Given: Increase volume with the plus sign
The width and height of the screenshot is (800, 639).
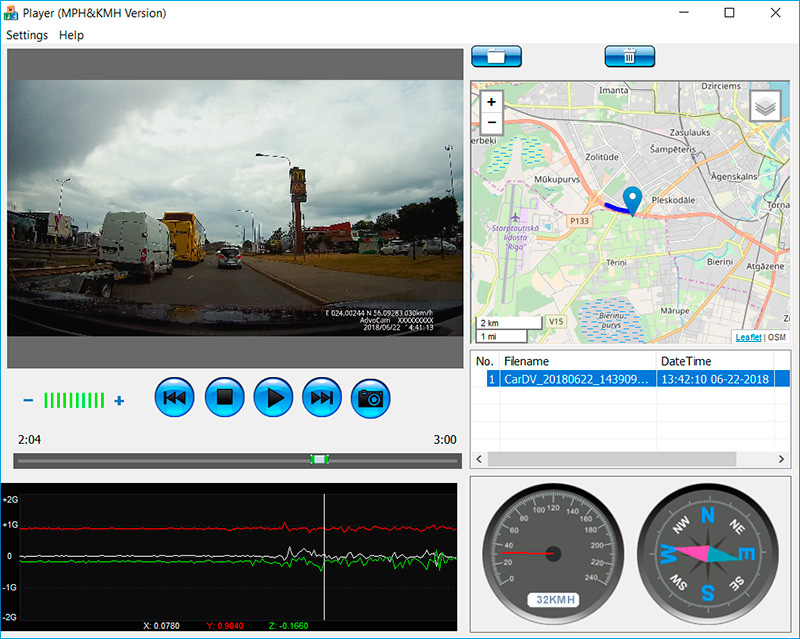Looking at the screenshot, I should pyautogui.click(x=119, y=401).
